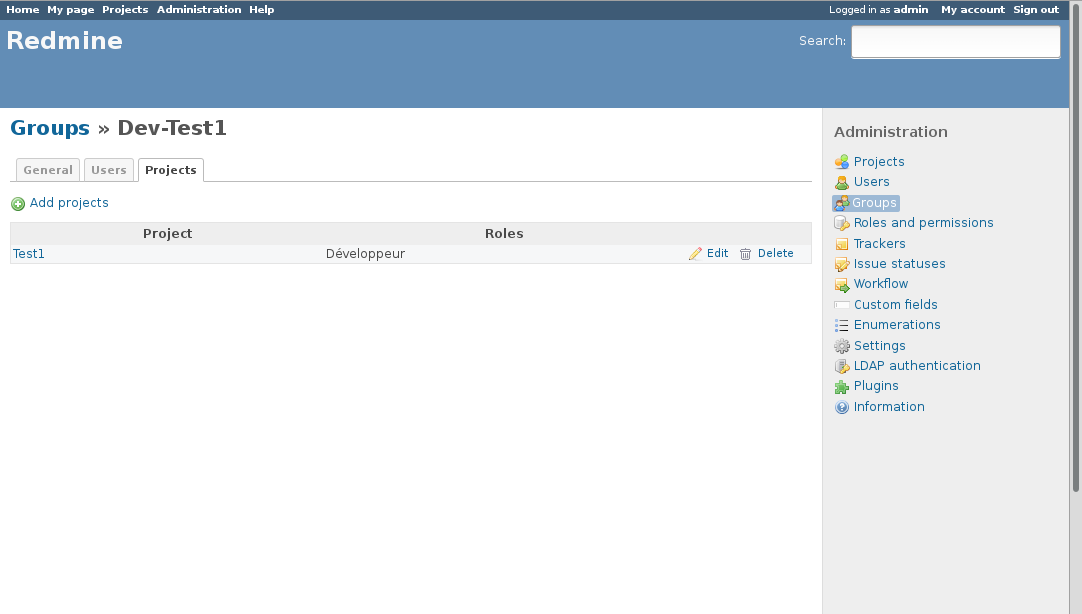Image resolution: width=1082 pixels, height=614 pixels.
Task: Click the Search input field
Action: [956, 42]
